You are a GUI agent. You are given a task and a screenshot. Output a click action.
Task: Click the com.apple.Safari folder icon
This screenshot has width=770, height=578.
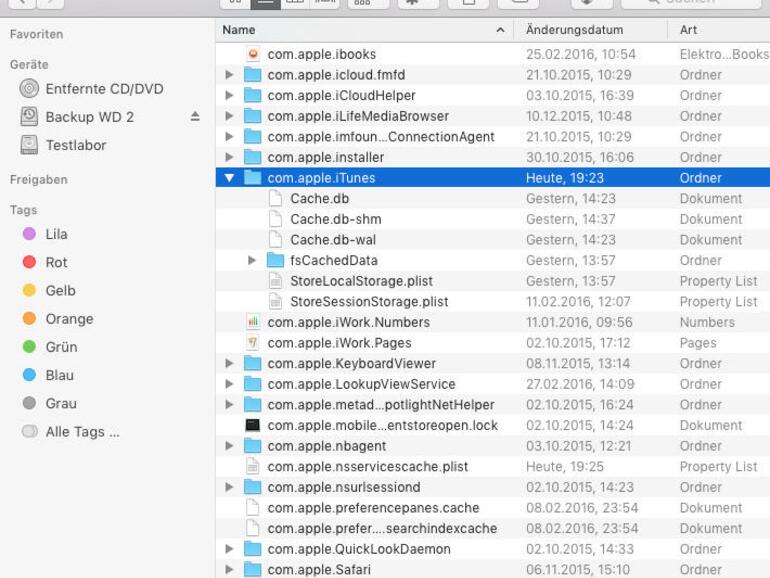(252, 569)
